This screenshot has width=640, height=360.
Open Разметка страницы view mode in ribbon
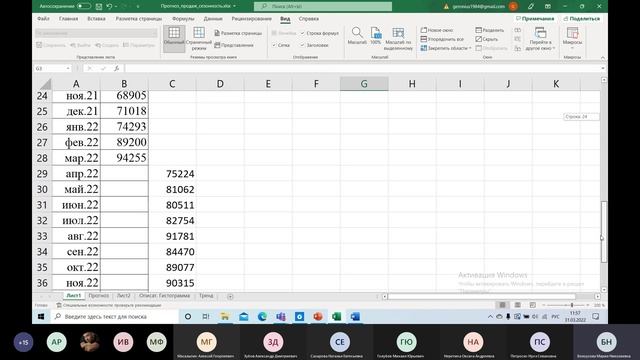[238, 33]
